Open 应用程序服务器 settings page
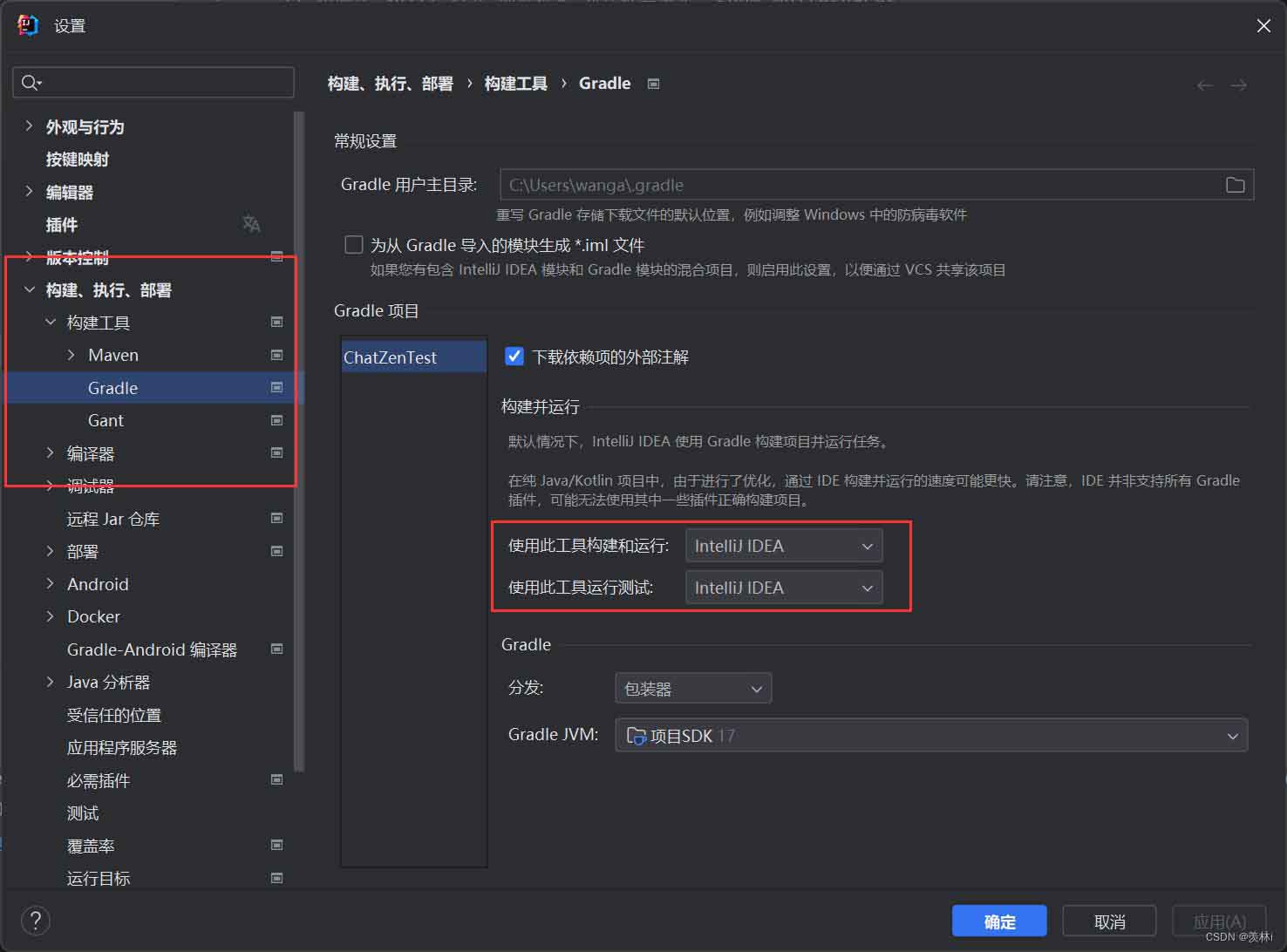 click(122, 748)
